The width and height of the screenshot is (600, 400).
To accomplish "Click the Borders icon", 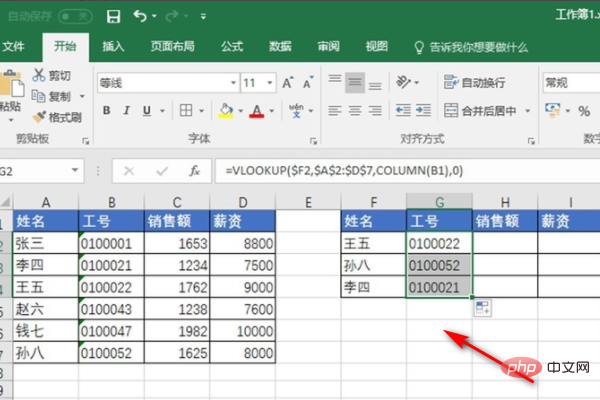I will tap(186, 111).
